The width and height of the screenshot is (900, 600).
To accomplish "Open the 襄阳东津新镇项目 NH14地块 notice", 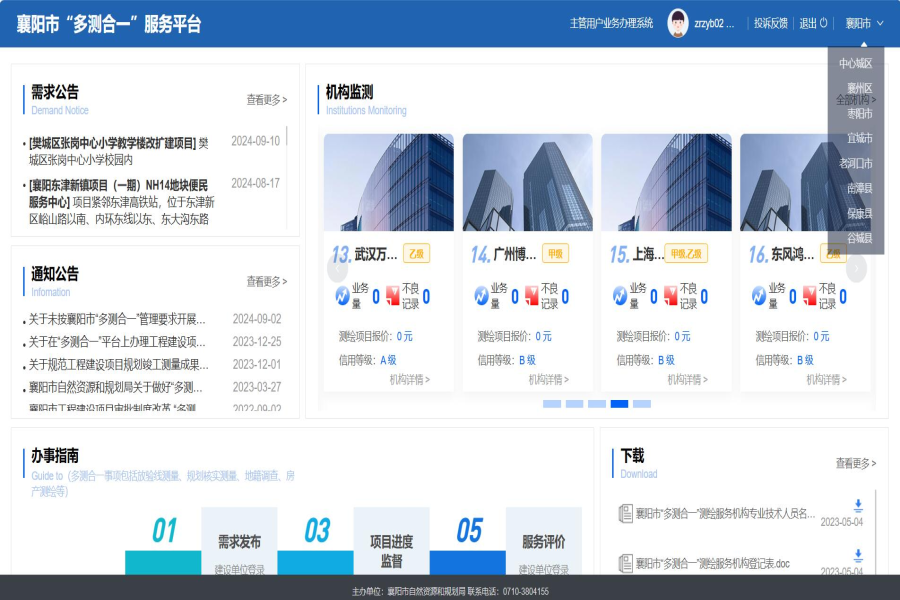I will click(122, 202).
